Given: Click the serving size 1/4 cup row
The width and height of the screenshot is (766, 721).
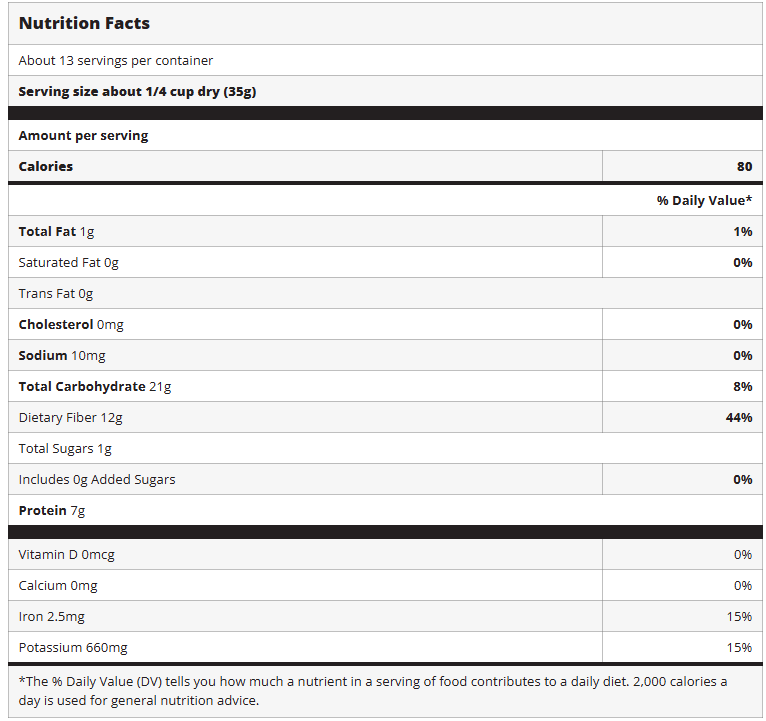Looking at the screenshot, I should [x=137, y=91].
